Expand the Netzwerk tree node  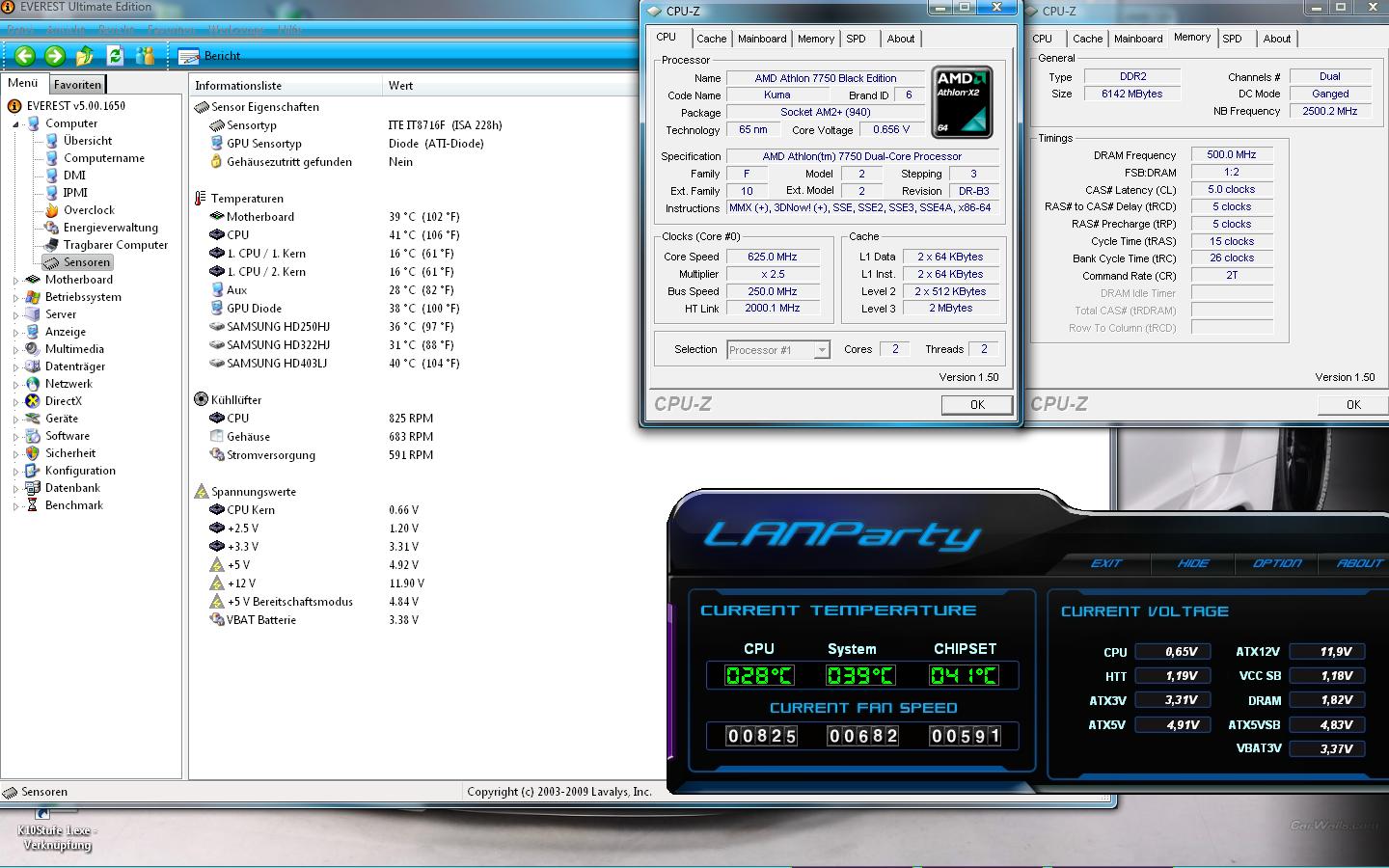[15, 384]
